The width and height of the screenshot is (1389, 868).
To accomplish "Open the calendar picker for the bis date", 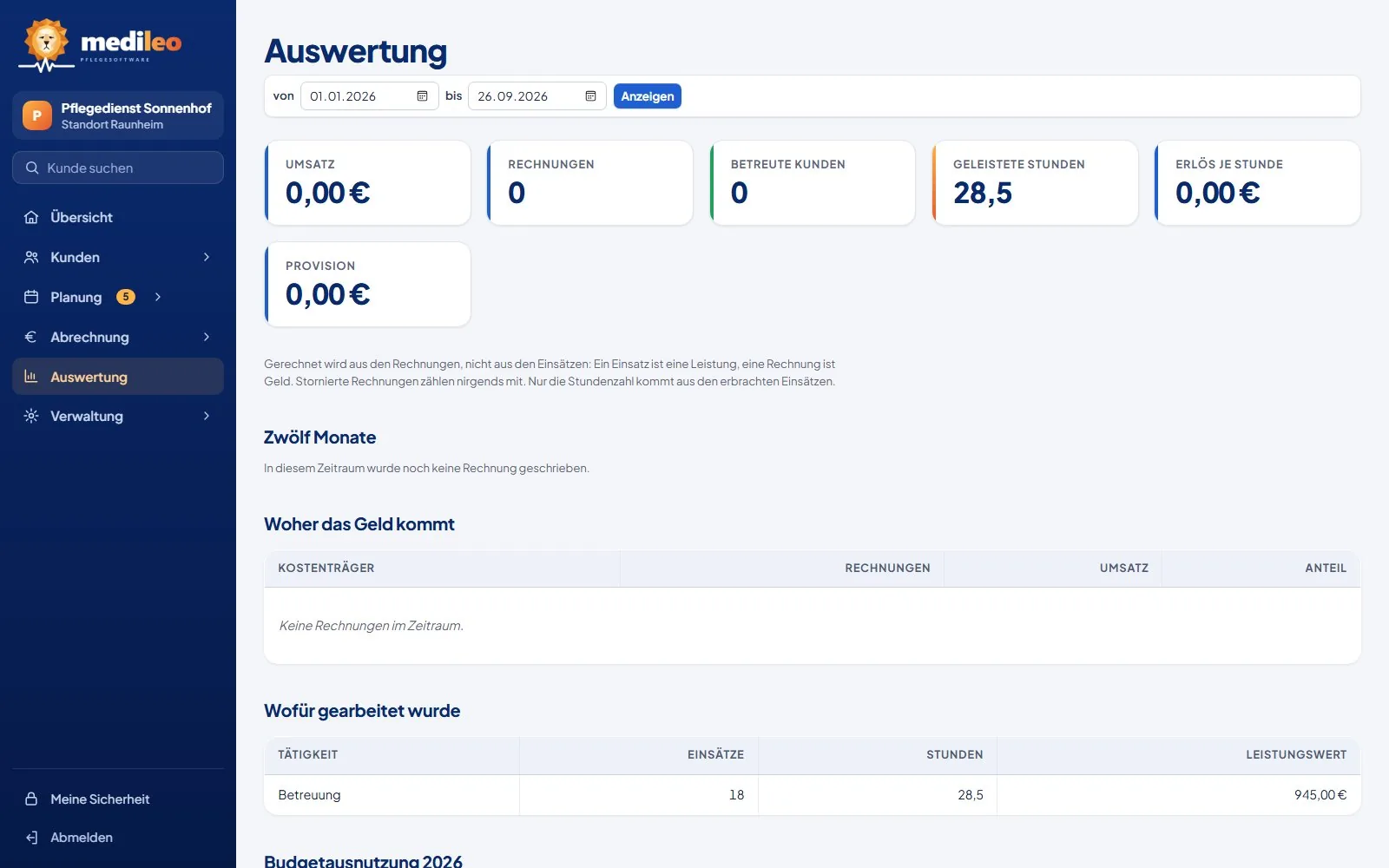I will 590,96.
